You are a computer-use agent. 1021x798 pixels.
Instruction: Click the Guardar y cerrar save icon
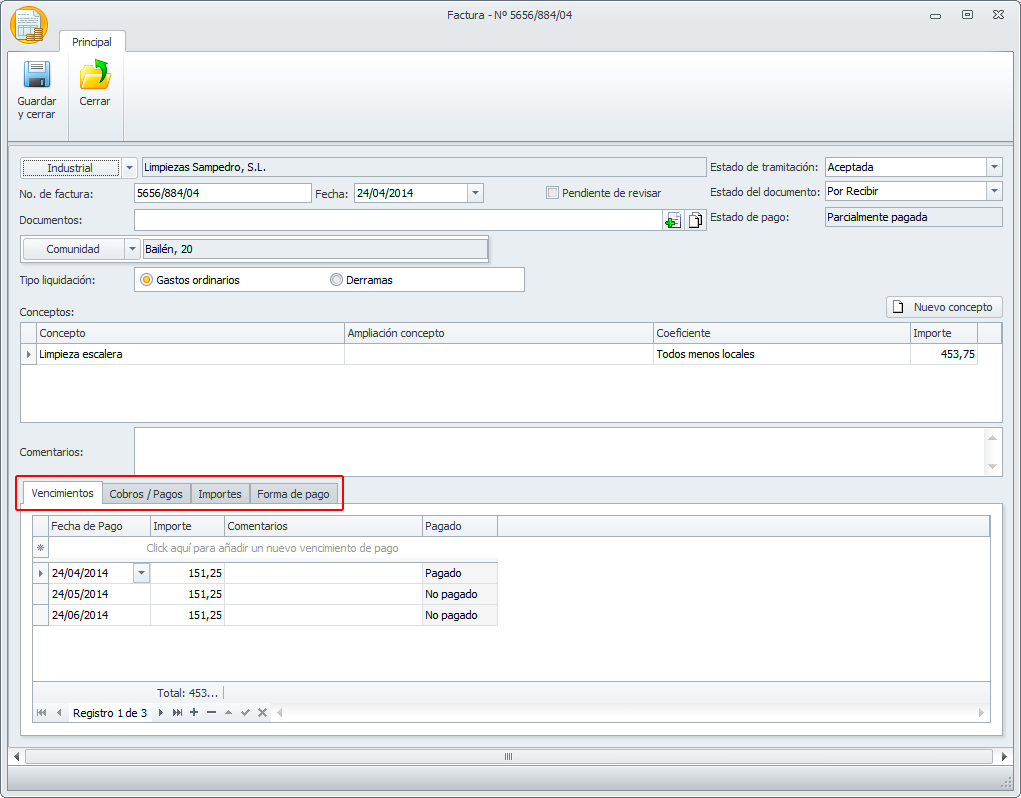[36, 77]
